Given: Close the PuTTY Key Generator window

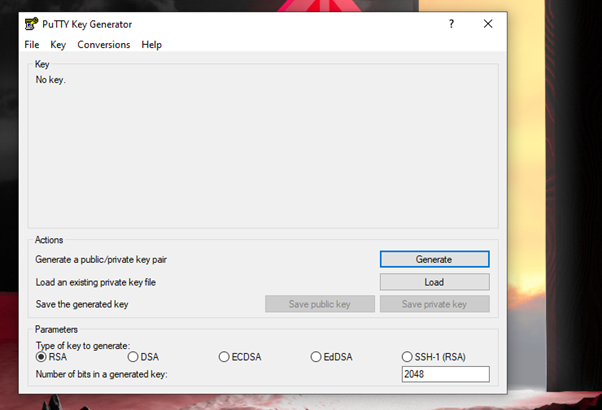Looking at the screenshot, I should coord(488,24).
